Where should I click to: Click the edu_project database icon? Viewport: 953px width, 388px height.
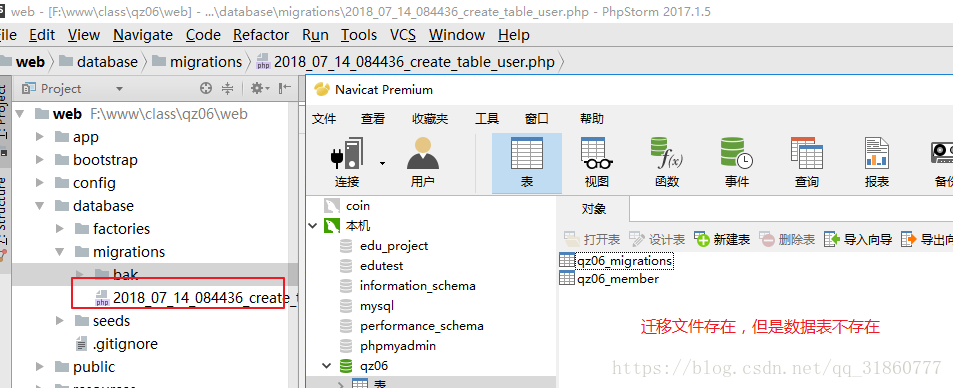pos(346,246)
